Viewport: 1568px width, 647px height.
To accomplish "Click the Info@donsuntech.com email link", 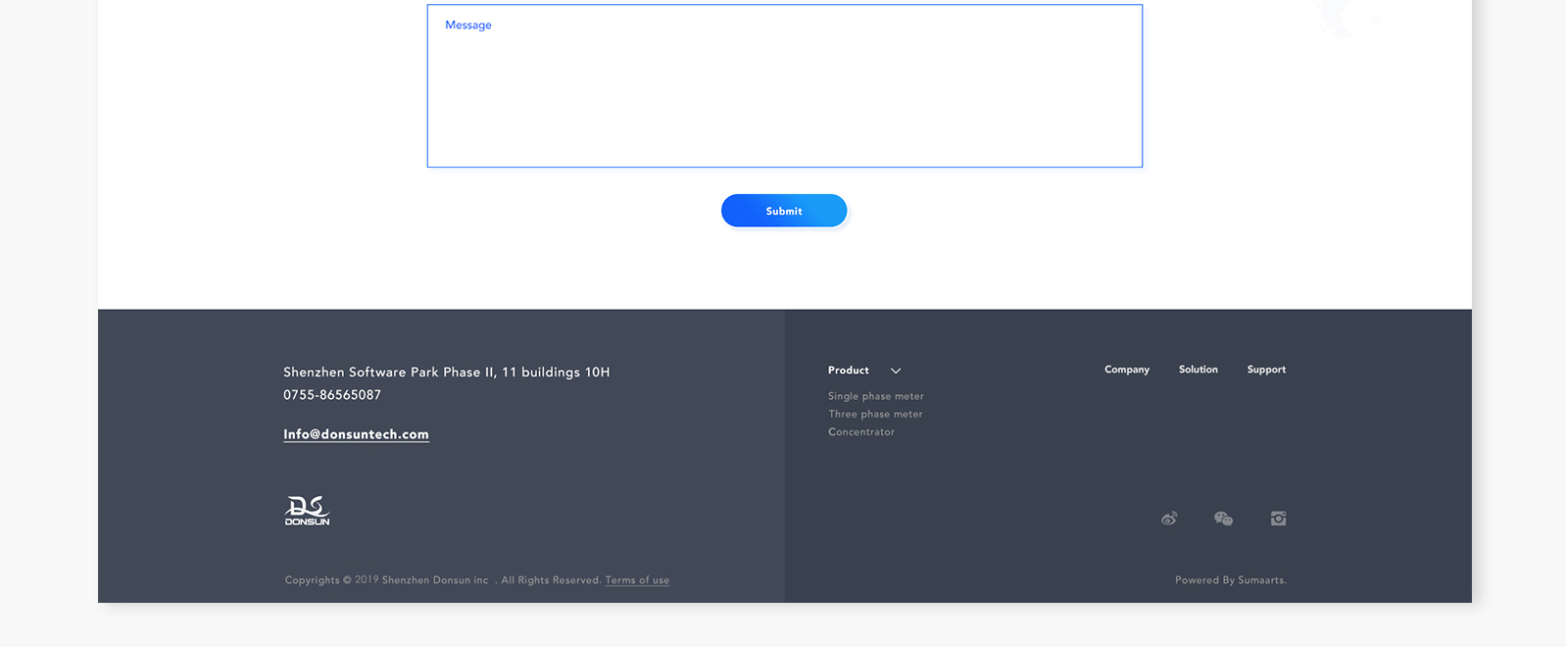I will tap(356, 434).
